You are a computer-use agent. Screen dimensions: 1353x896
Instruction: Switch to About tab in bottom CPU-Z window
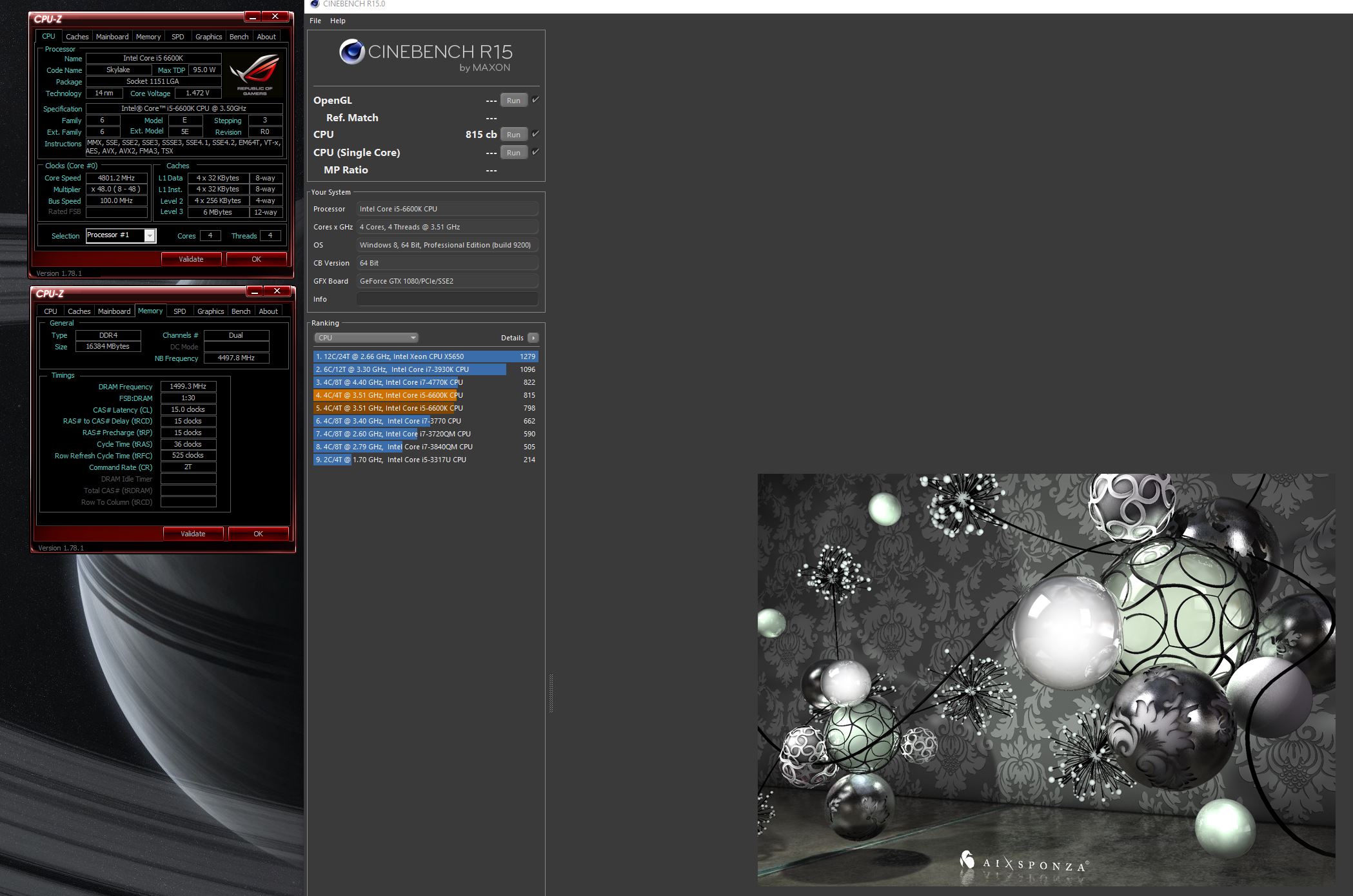268,311
